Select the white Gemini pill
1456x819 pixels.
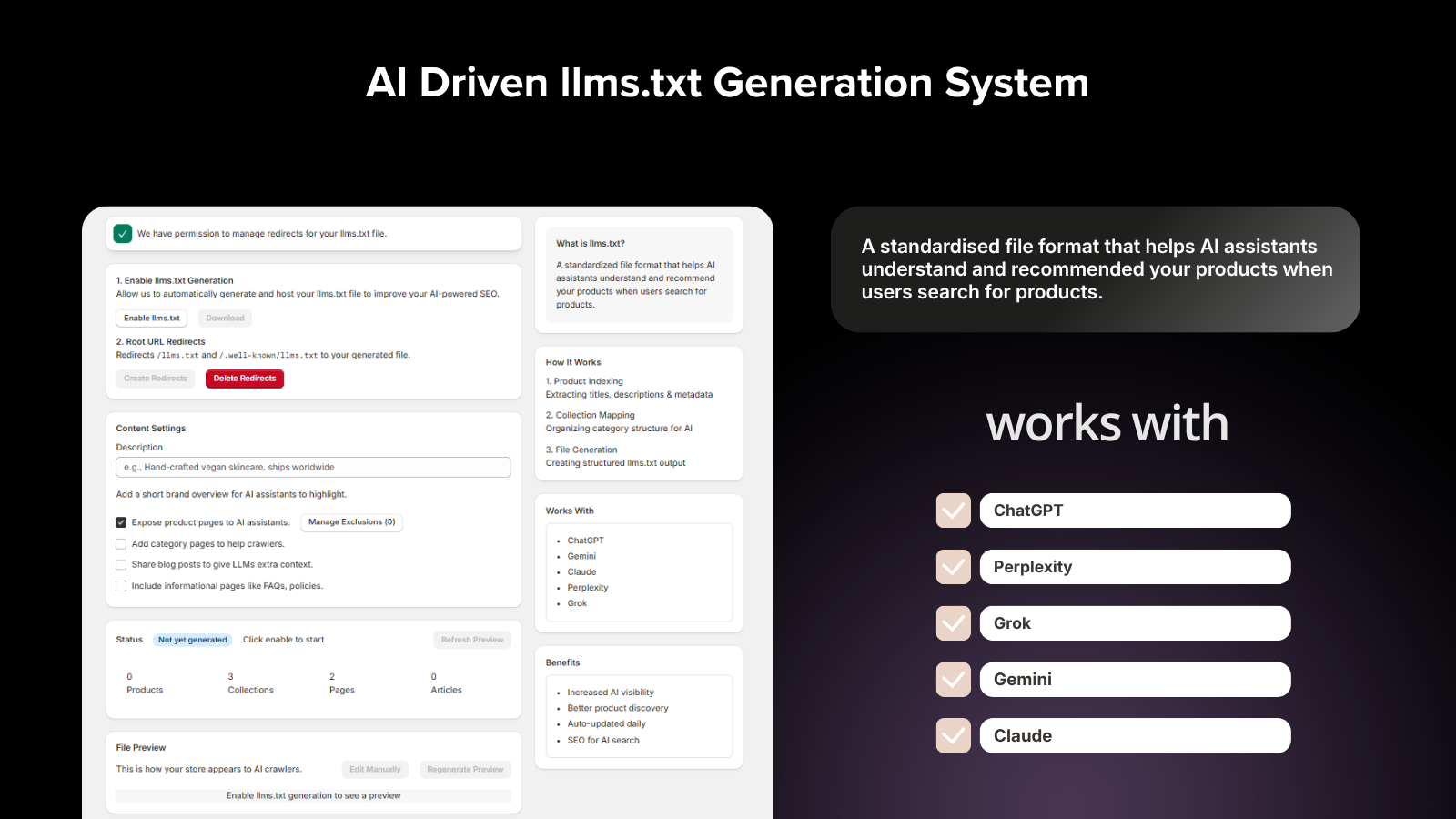(x=1136, y=680)
